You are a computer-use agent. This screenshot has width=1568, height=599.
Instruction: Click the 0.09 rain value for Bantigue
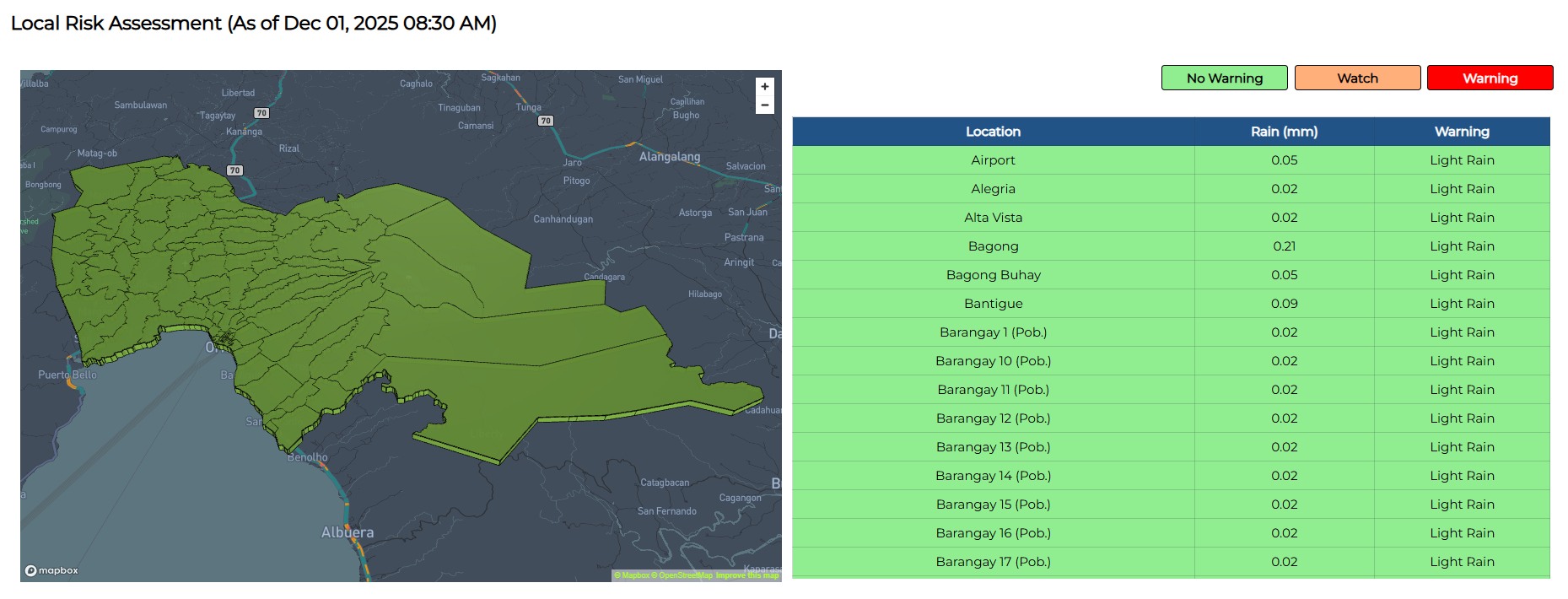click(1284, 304)
